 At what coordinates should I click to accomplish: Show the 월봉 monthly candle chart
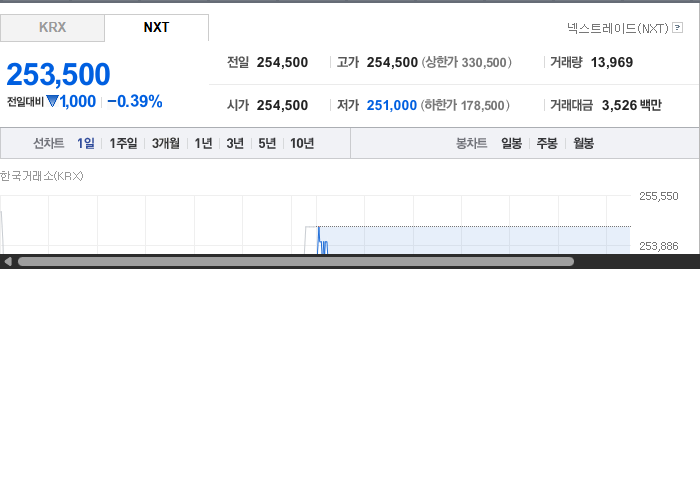coord(583,143)
